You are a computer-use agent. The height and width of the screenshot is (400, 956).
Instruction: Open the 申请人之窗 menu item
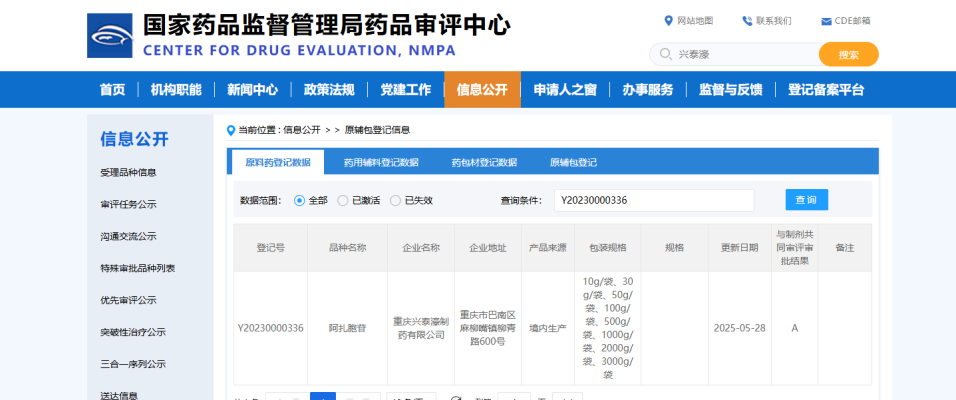tap(565, 90)
